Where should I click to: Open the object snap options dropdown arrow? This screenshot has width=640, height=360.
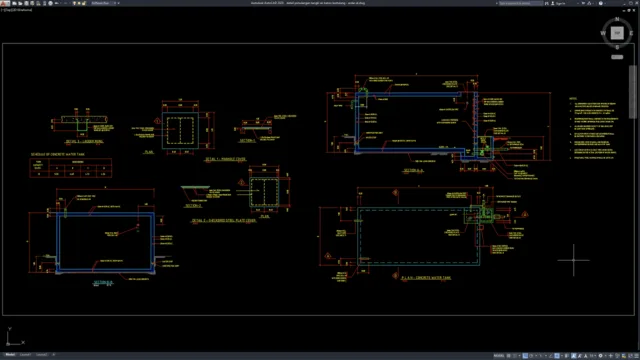562,356
